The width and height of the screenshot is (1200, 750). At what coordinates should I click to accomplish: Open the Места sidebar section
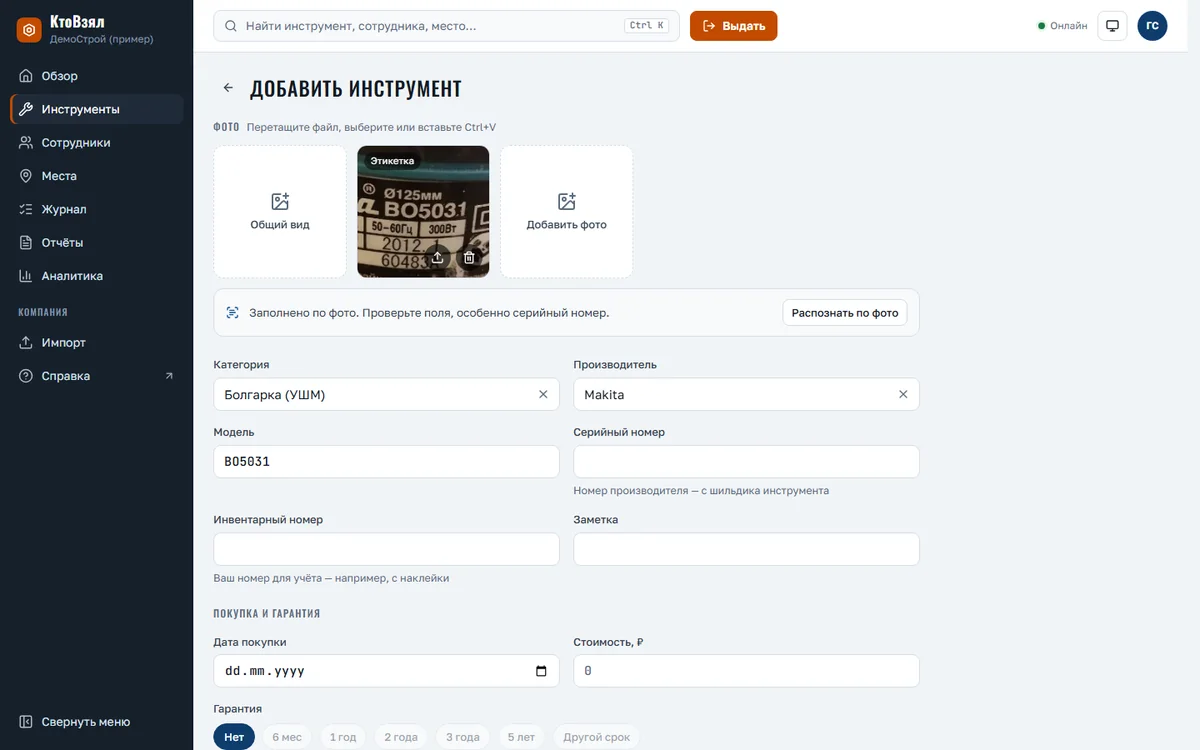click(97, 176)
